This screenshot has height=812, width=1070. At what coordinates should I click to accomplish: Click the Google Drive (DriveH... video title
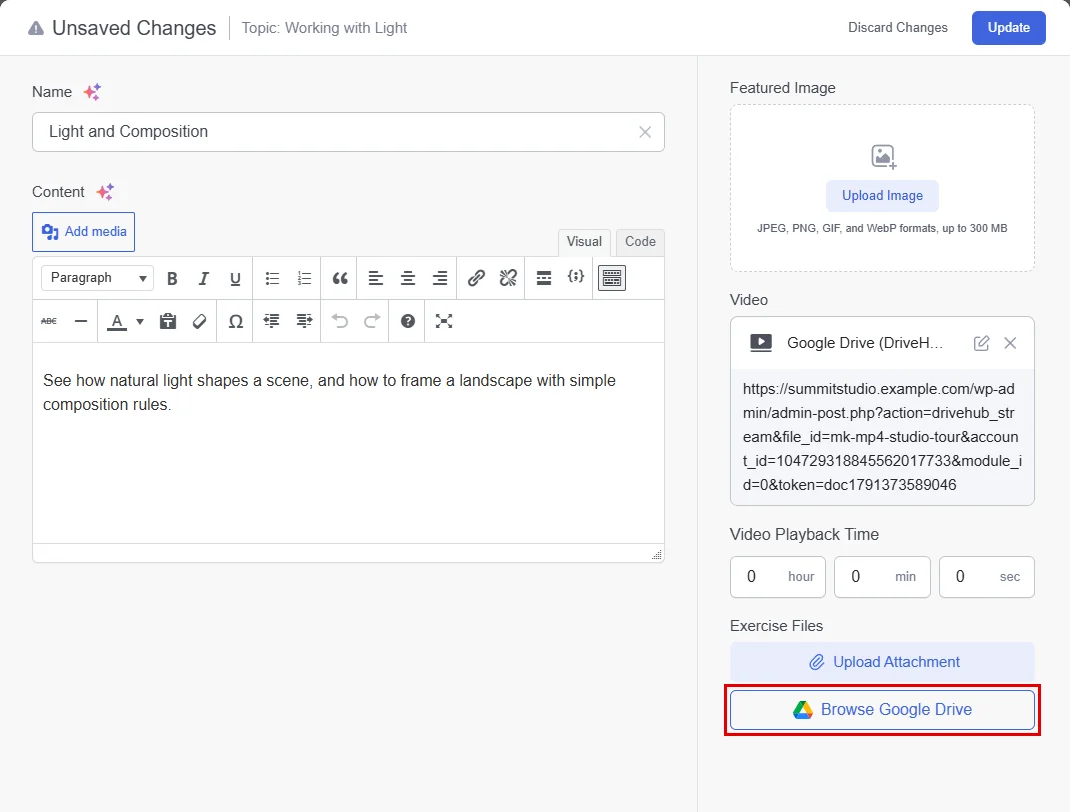pos(865,343)
